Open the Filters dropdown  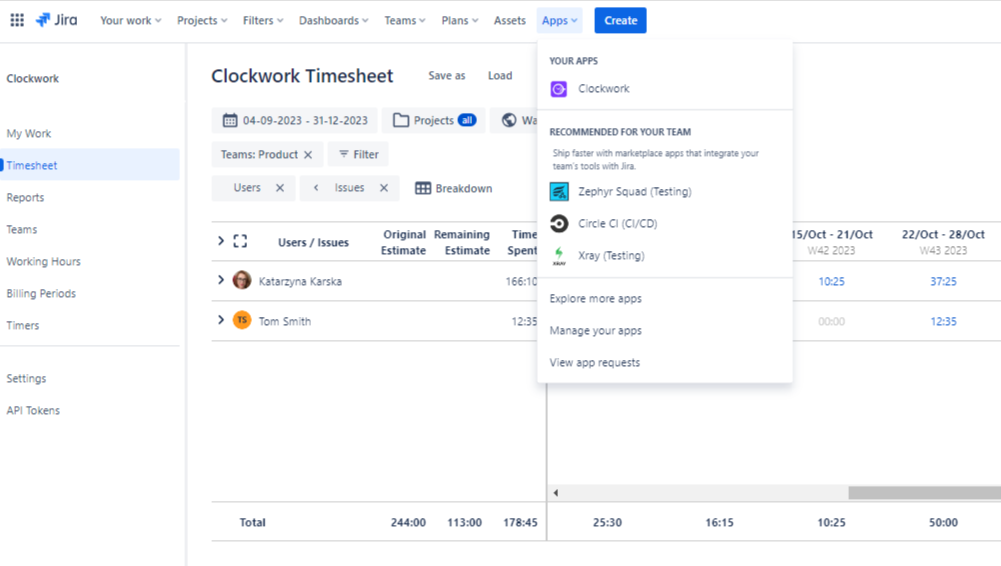[263, 20]
